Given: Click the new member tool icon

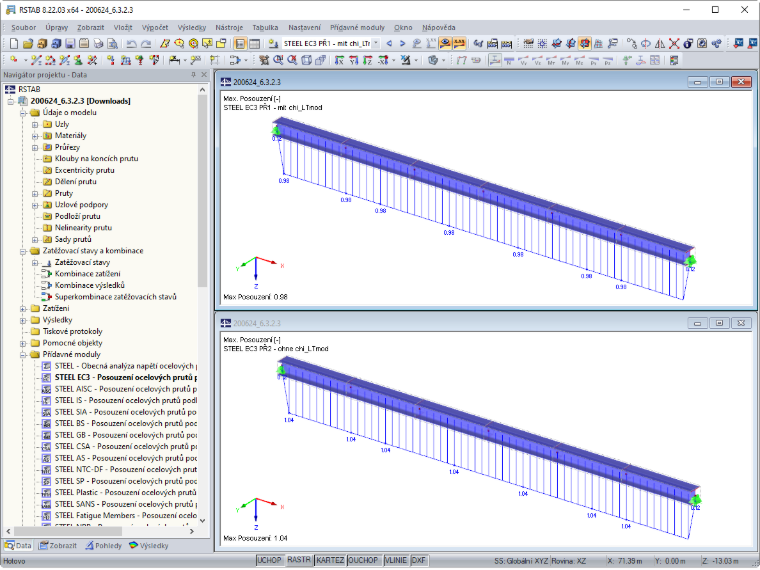Looking at the screenshot, I should [x=36, y=60].
